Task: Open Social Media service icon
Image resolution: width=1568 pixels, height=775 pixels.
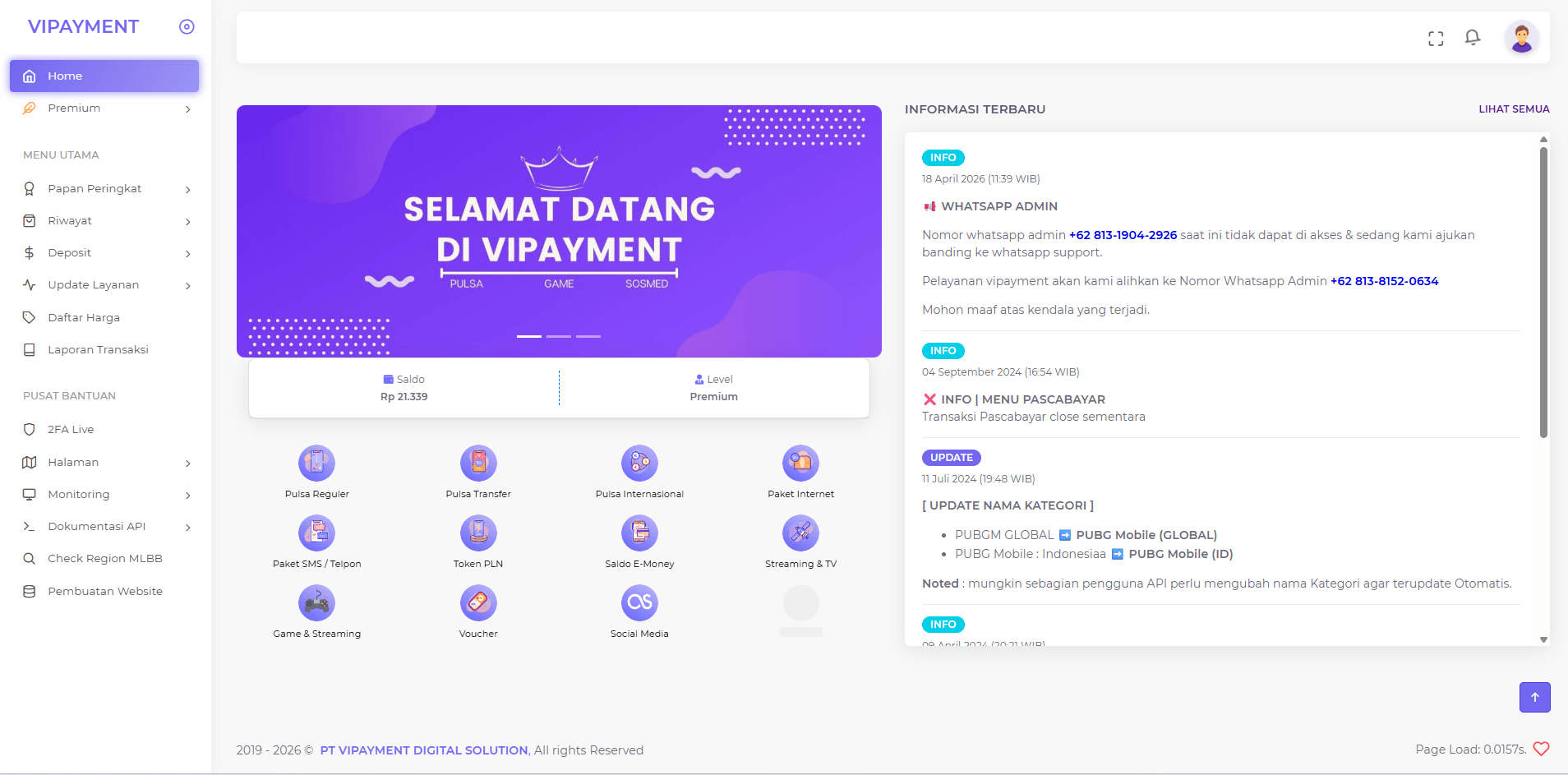Action: point(639,602)
